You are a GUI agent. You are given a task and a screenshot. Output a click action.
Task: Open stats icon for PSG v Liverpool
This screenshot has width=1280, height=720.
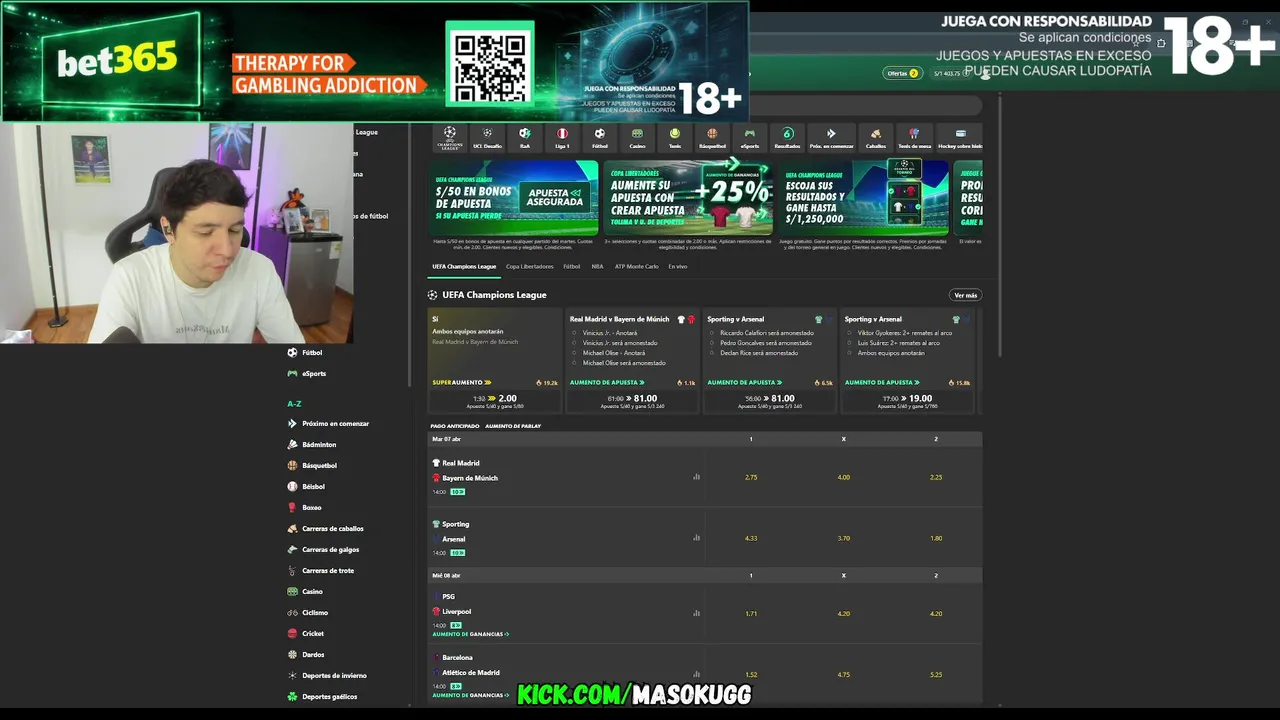696,613
